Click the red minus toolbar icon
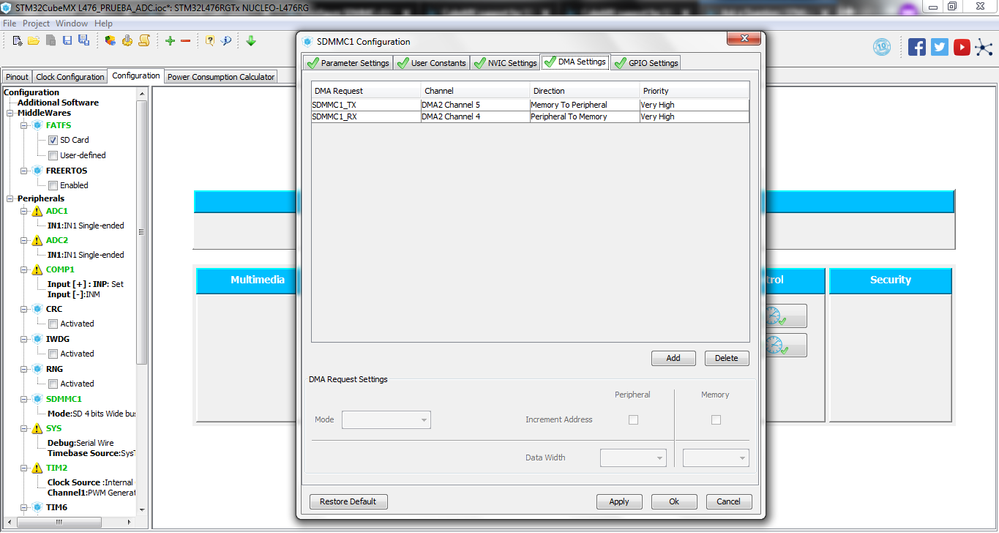 pyautogui.click(x=185, y=41)
